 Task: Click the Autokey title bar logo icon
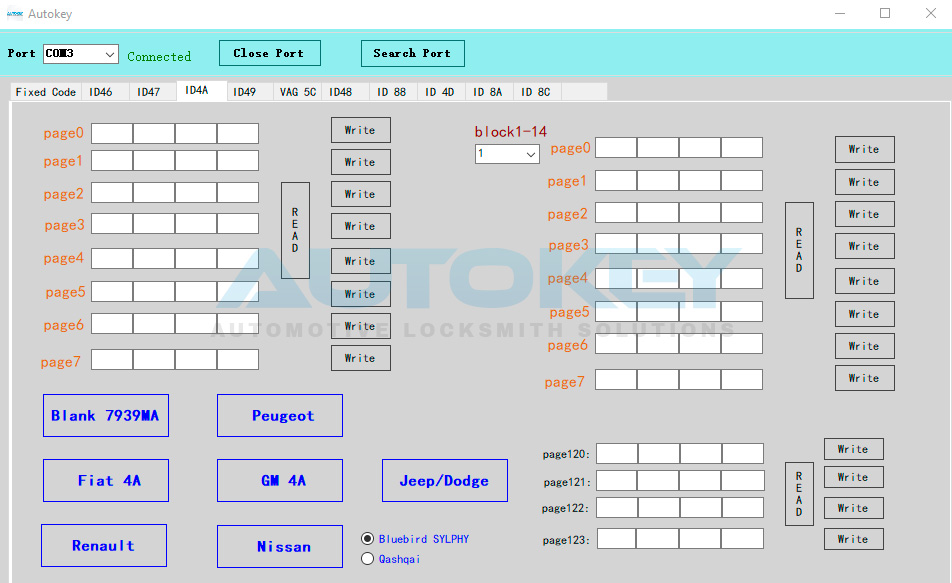click(15, 13)
